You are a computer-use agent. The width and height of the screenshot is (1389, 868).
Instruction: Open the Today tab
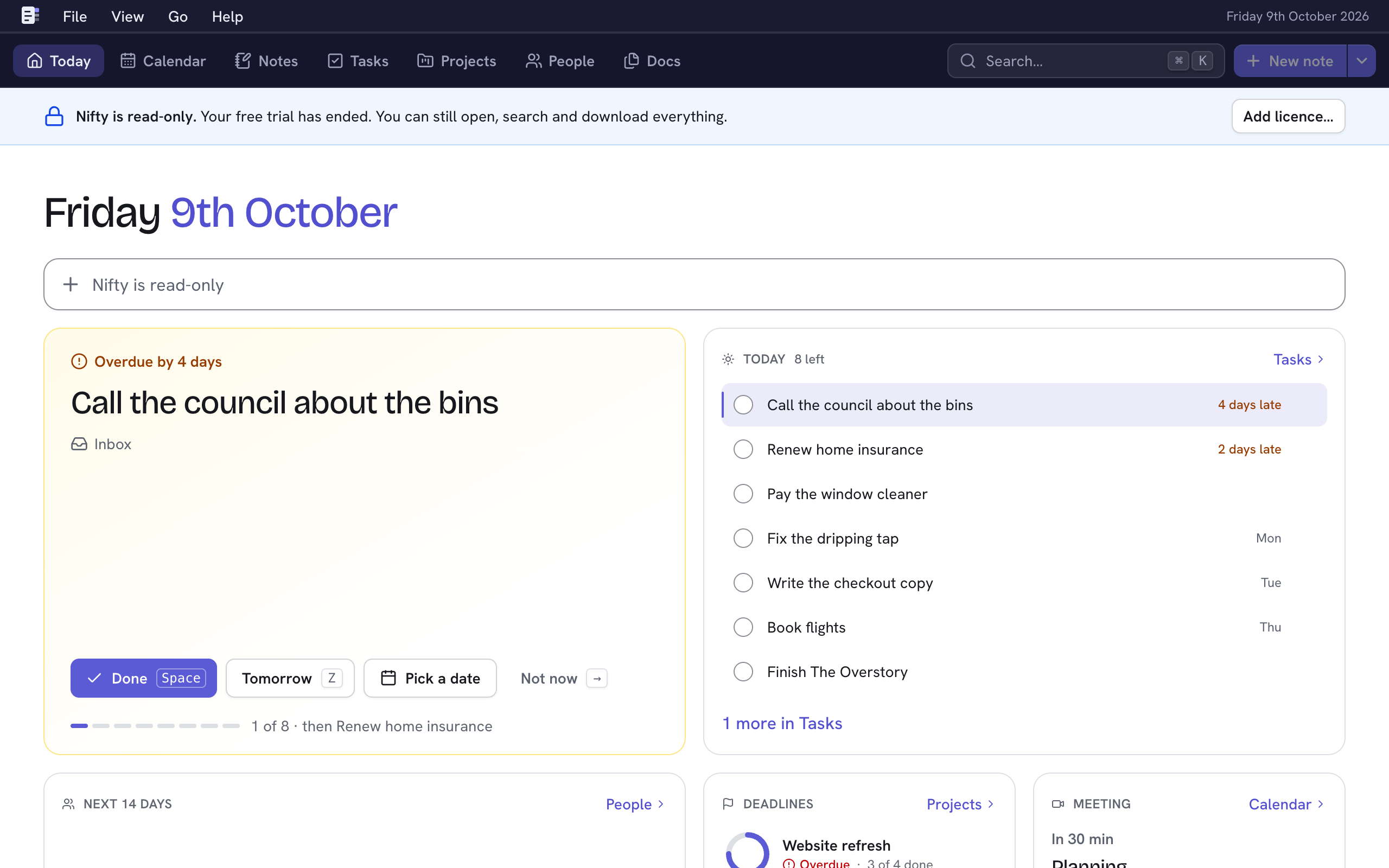coord(59,61)
